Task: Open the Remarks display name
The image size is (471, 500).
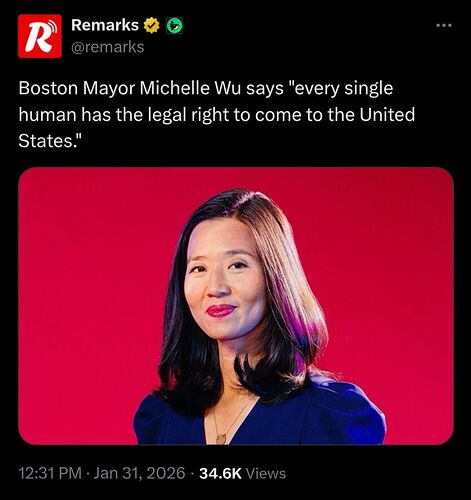Action: pyautogui.click(x=105, y=25)
